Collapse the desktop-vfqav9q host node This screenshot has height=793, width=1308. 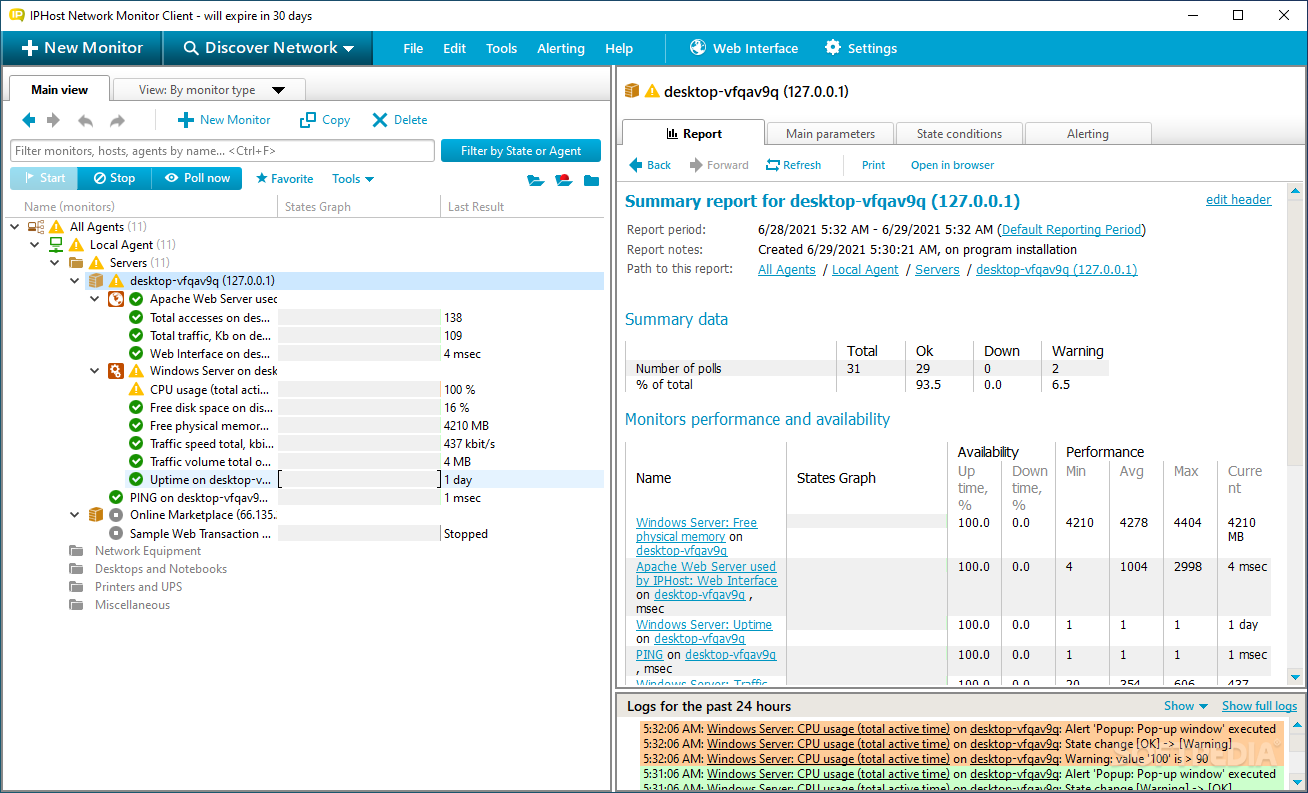[x=76, y=281]
